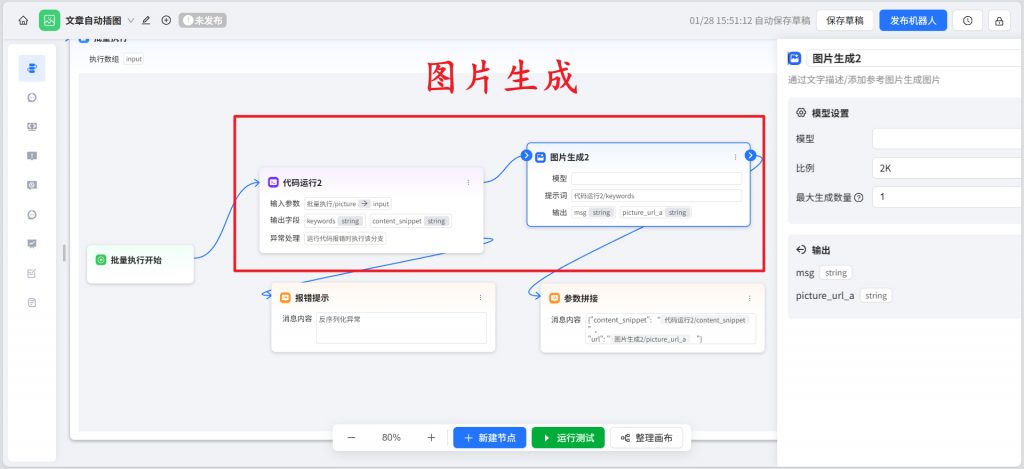Edit the bot name with pencil icon
Image resolution: width=1024 pixels, height=469 pixels.
(146, 20)
